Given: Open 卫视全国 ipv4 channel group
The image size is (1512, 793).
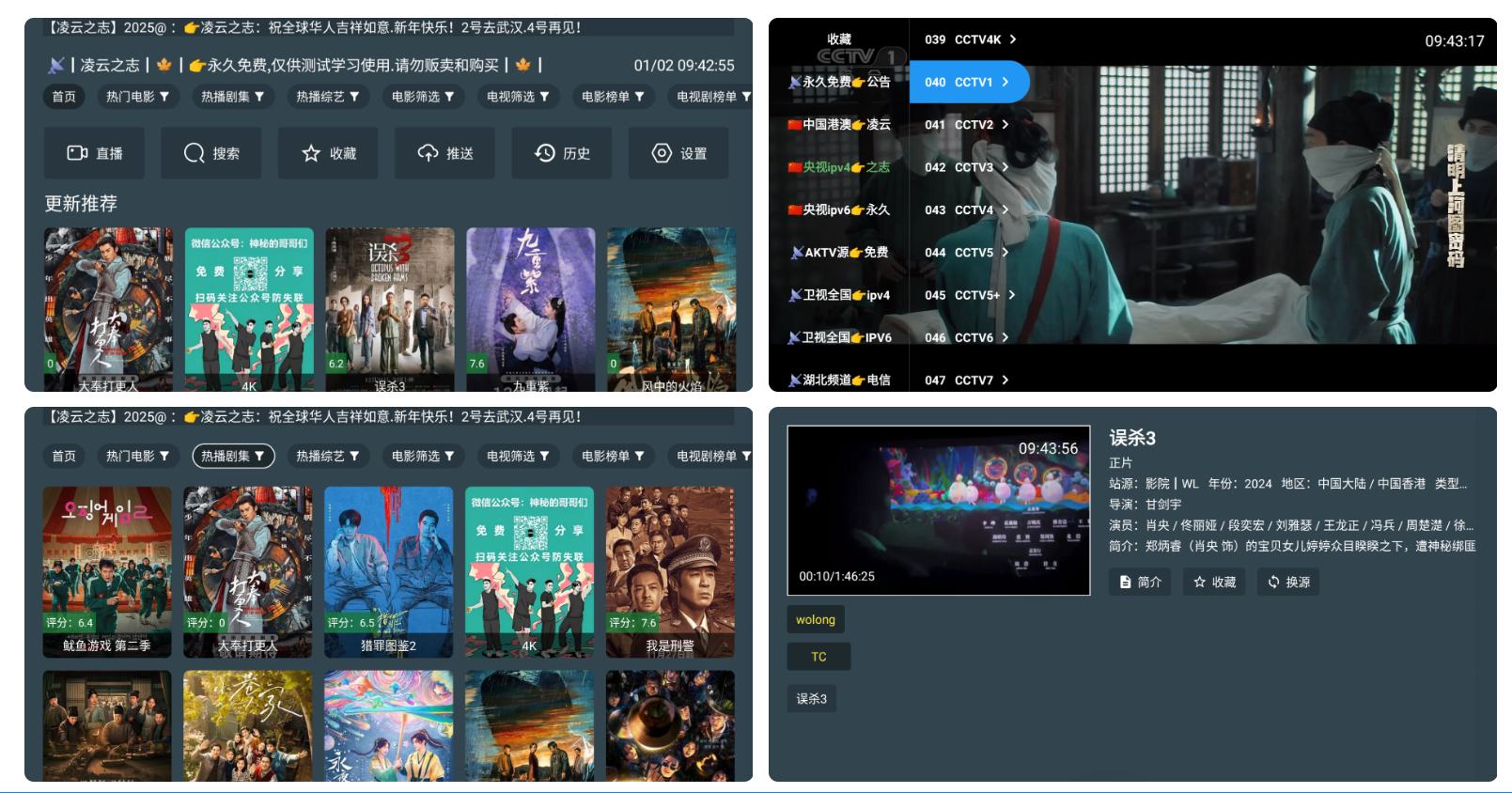Looking at the screenshot, I should 839,295.
